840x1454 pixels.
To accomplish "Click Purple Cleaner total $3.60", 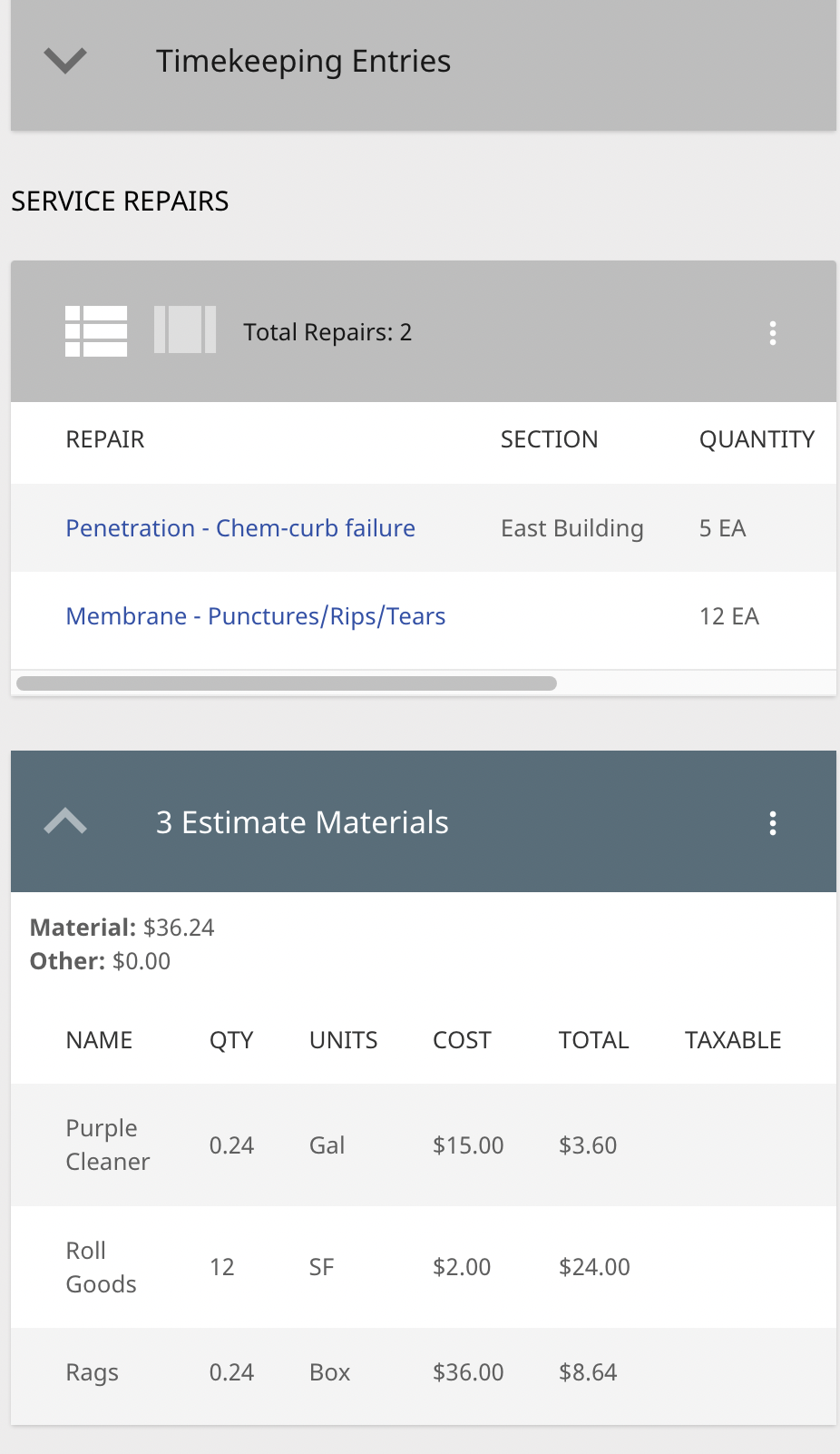I will [588, 1145].
